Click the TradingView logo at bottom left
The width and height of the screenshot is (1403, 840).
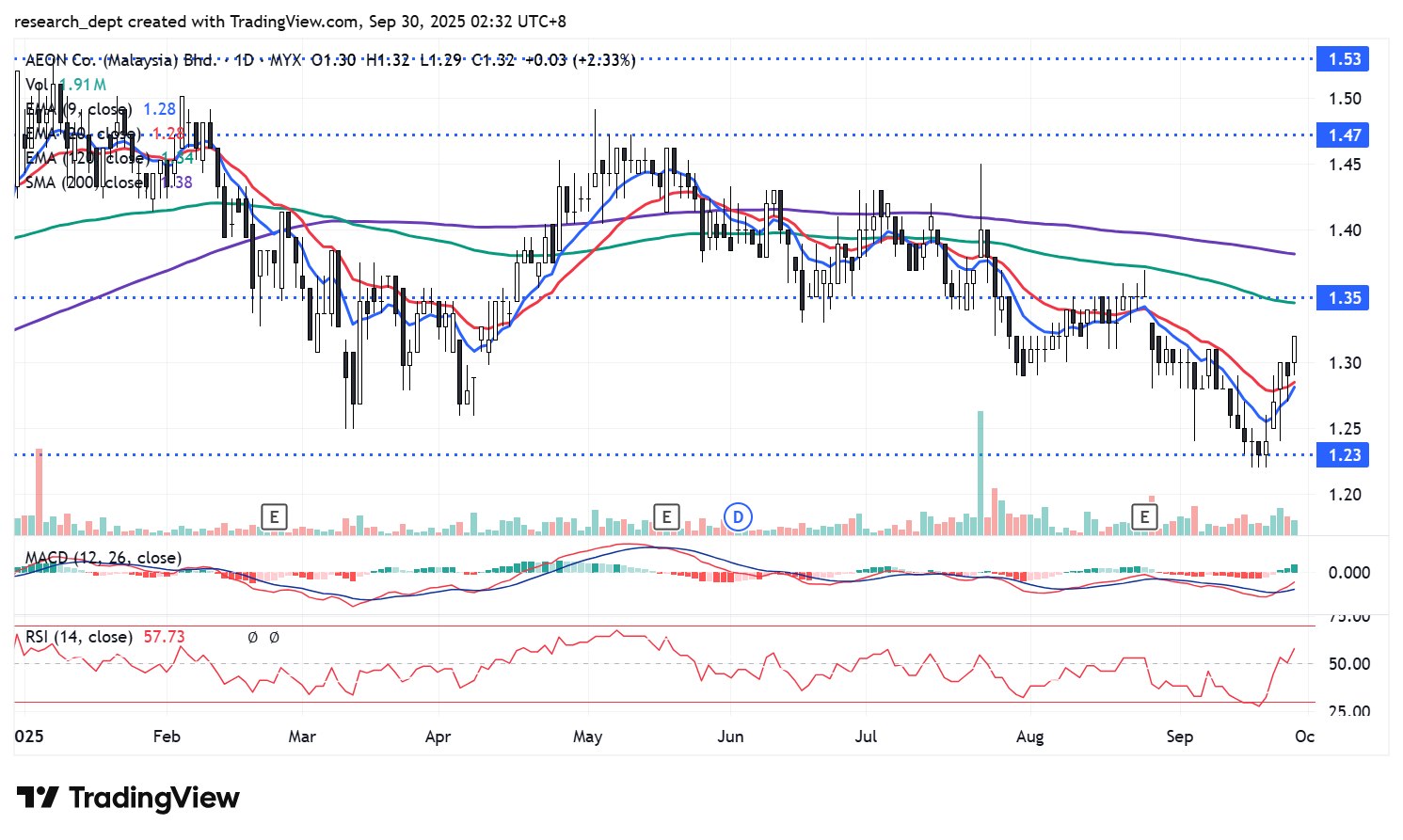pos(129,798)
